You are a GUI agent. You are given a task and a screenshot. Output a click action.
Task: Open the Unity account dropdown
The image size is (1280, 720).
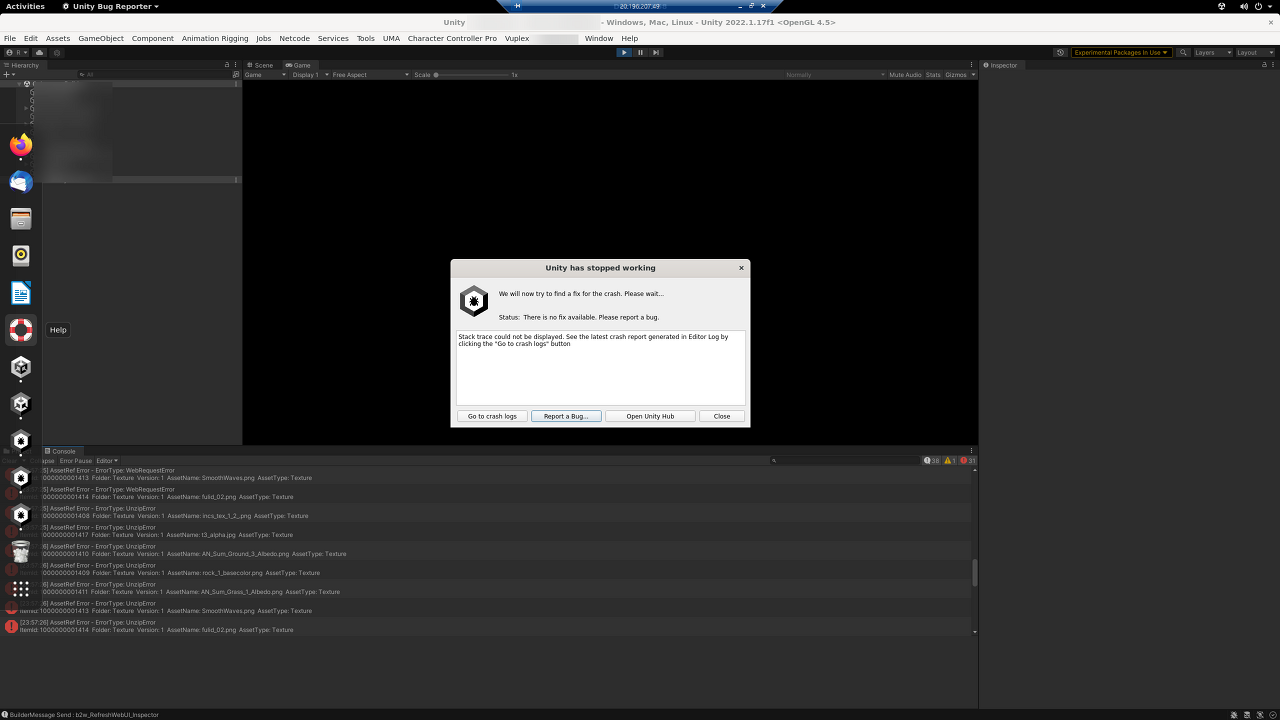(x=14, y=52)
